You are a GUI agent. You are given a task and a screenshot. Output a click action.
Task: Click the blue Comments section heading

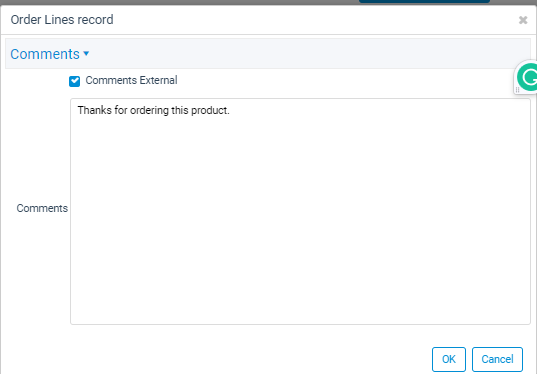tap(45, 54)
